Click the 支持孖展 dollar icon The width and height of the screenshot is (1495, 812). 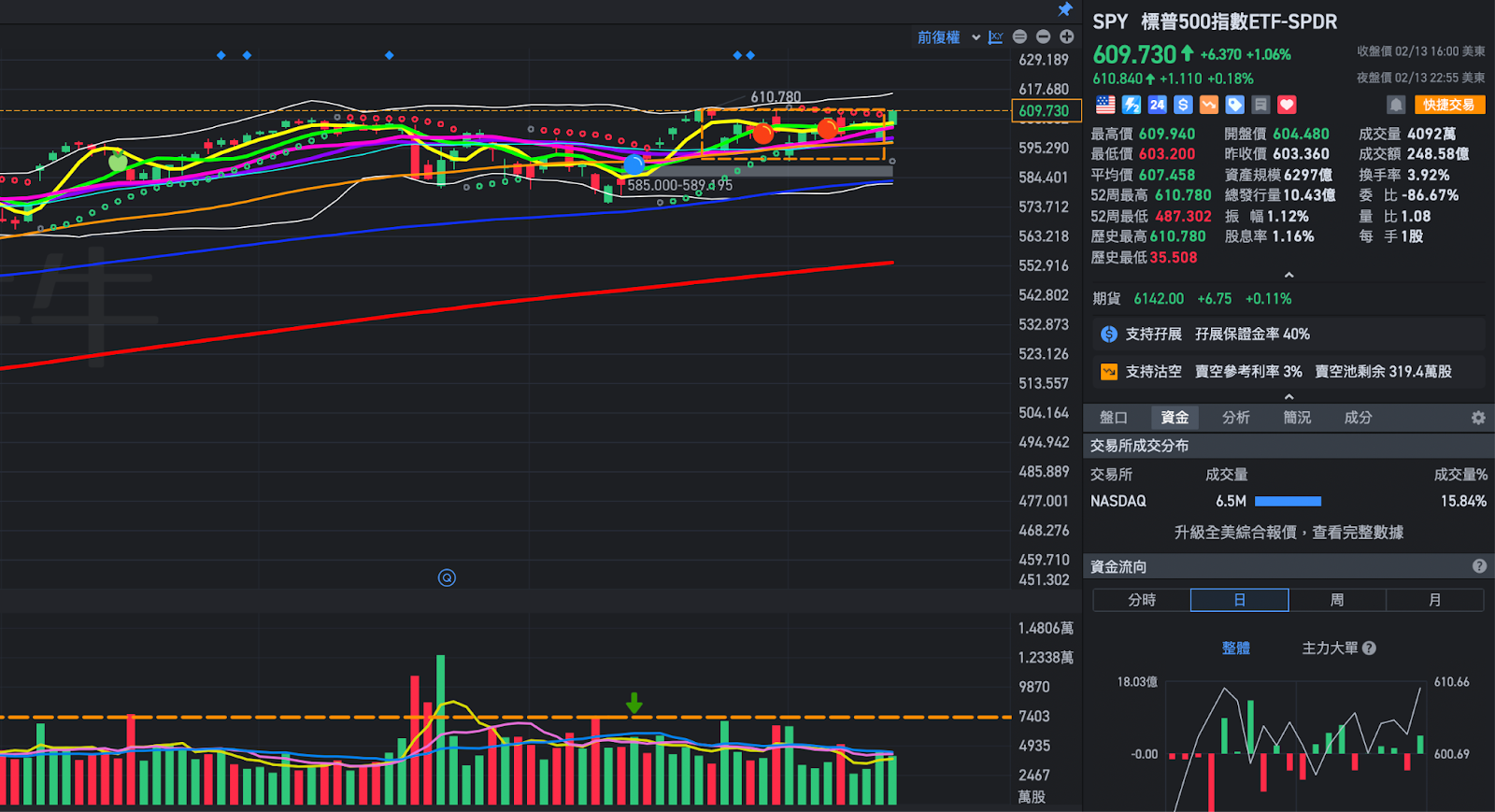[x=1109, y=334]
